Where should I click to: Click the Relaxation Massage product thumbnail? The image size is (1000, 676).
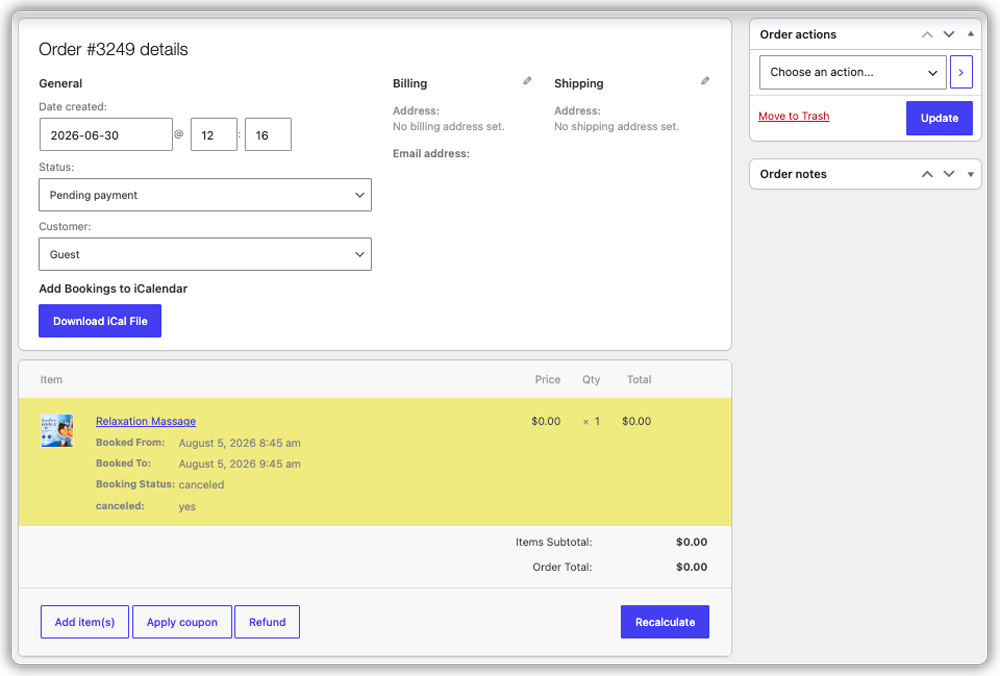click(x=57, y=430)
